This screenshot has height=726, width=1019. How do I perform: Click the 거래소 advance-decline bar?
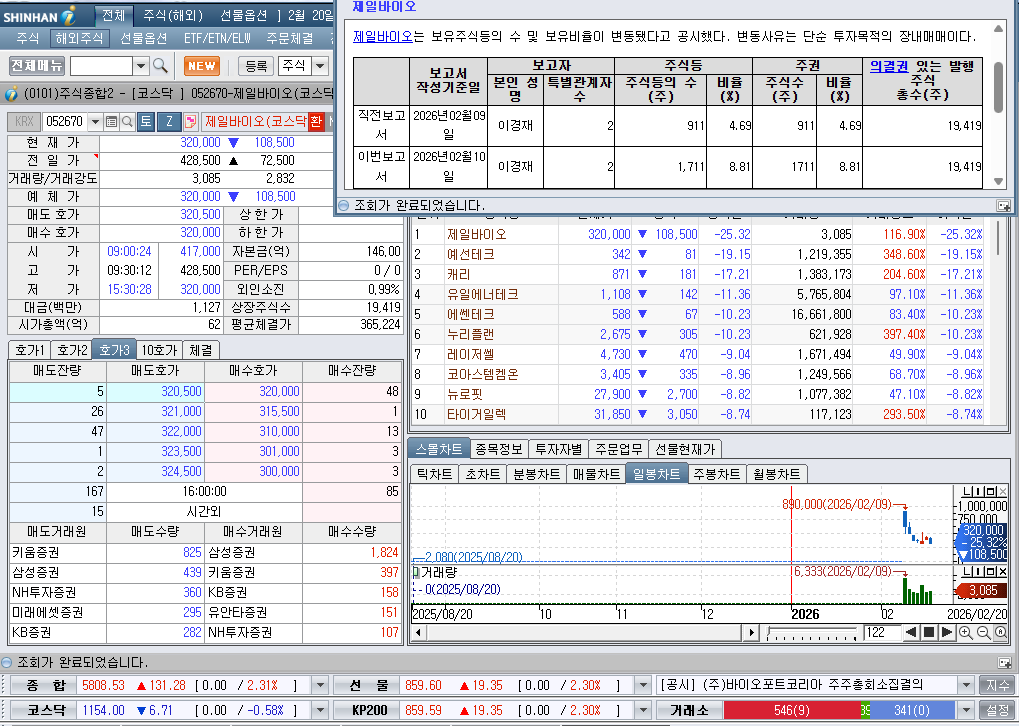pyautogui.click(x=839, y=710)
